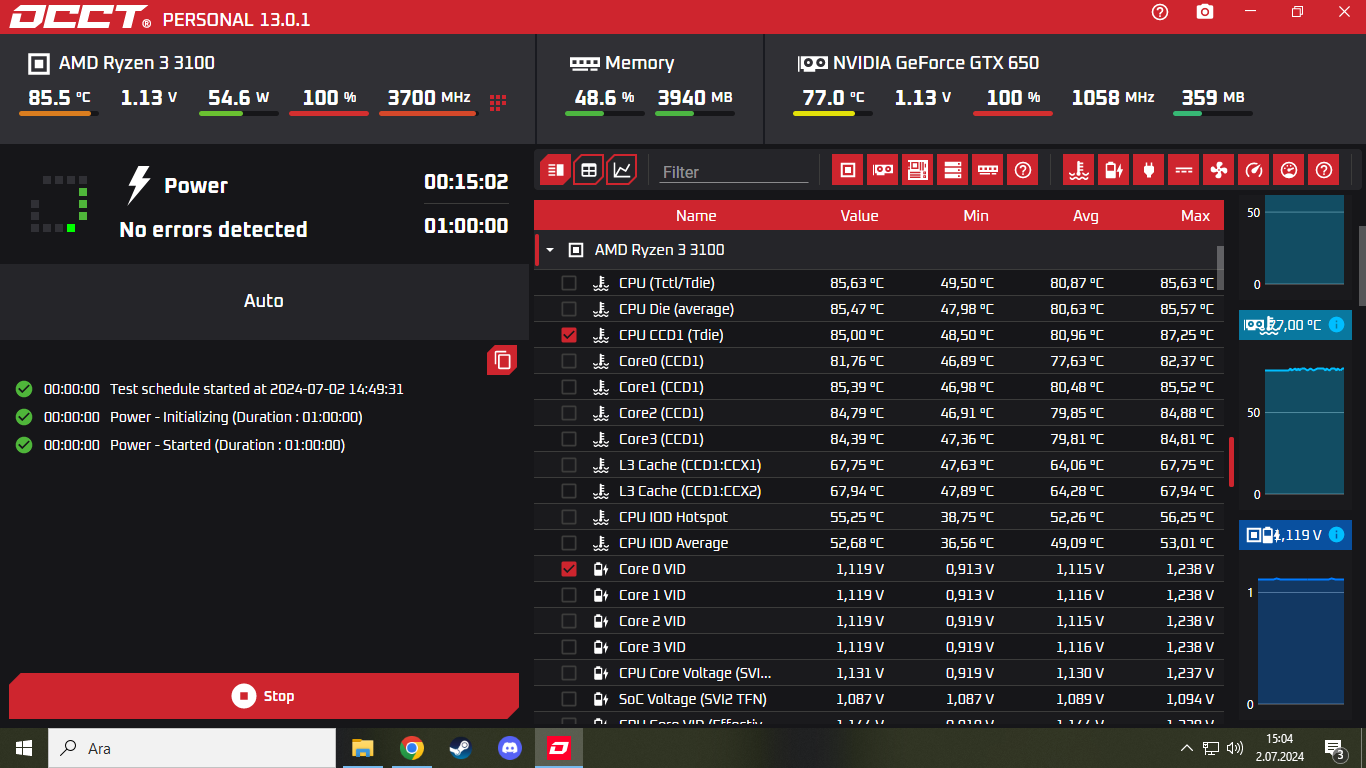Open the CPU core grid icon beside 3700 MHz
1366x768 pixels.
coord(497,102)
